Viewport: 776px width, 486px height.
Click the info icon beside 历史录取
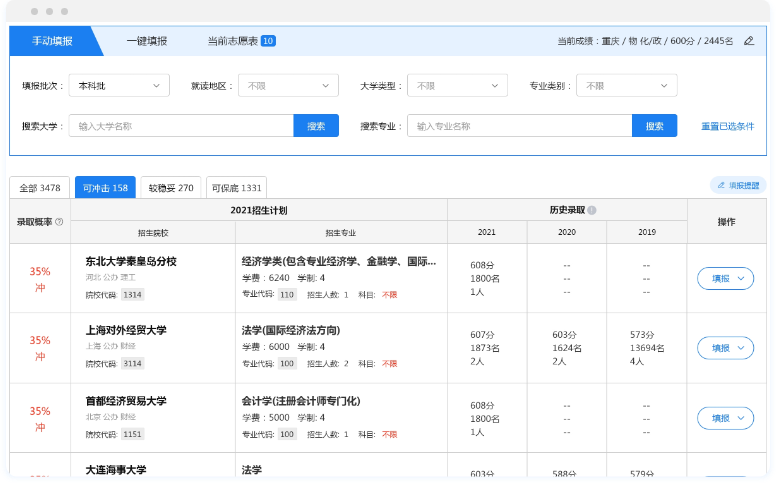point(592,210)
